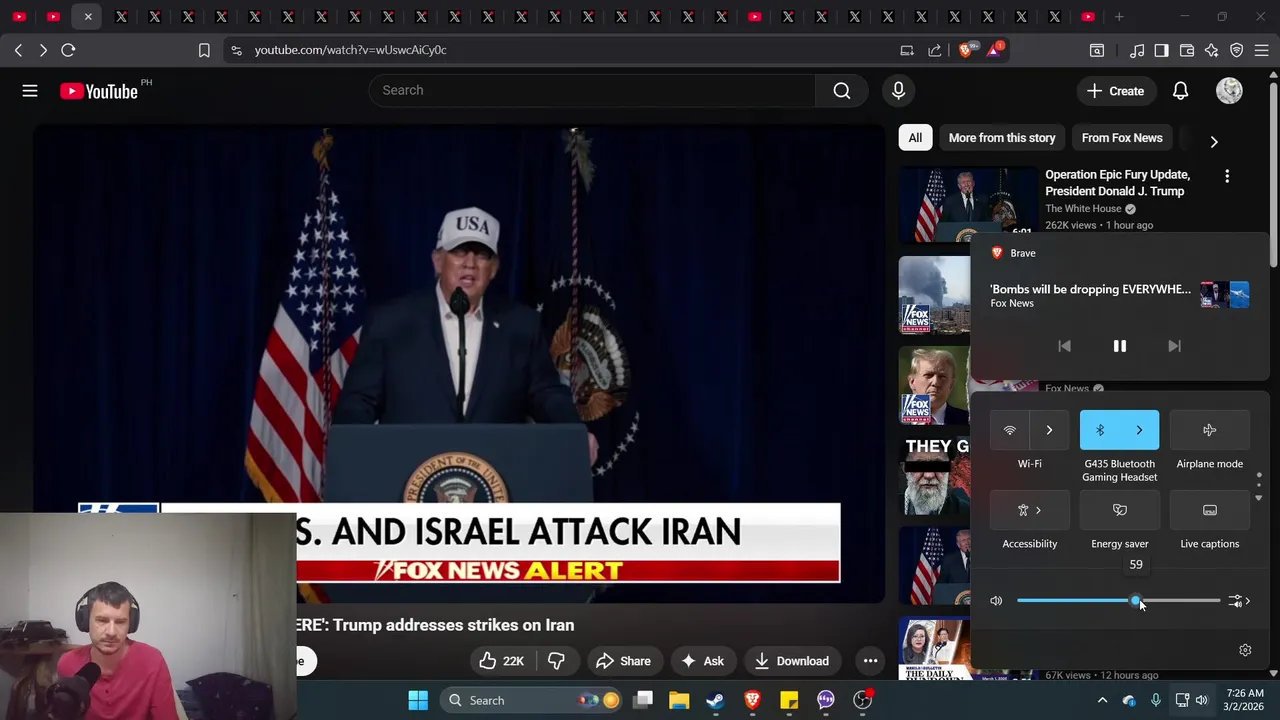Open the share page icon in address bar
Screen dimensions: 1280x720
(x=935, y=50)
